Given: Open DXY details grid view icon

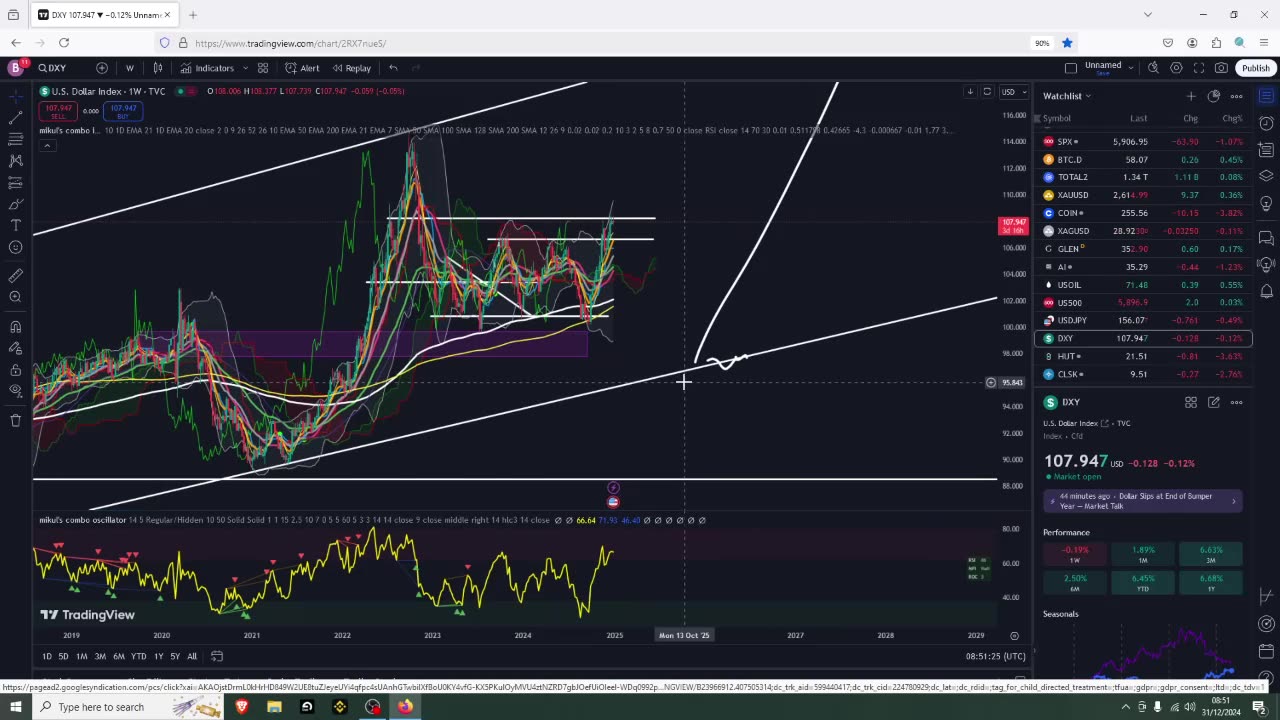Looking at the screenshot, I should click(1191, 402).
